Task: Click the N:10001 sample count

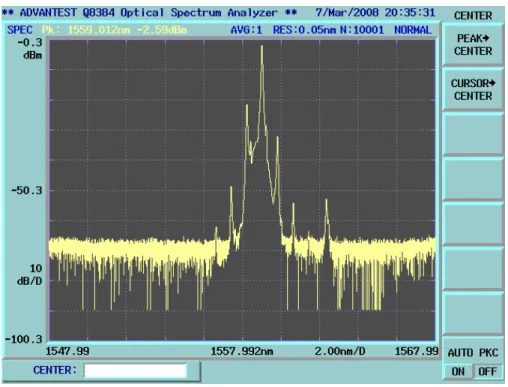Action: pos(362,30)
